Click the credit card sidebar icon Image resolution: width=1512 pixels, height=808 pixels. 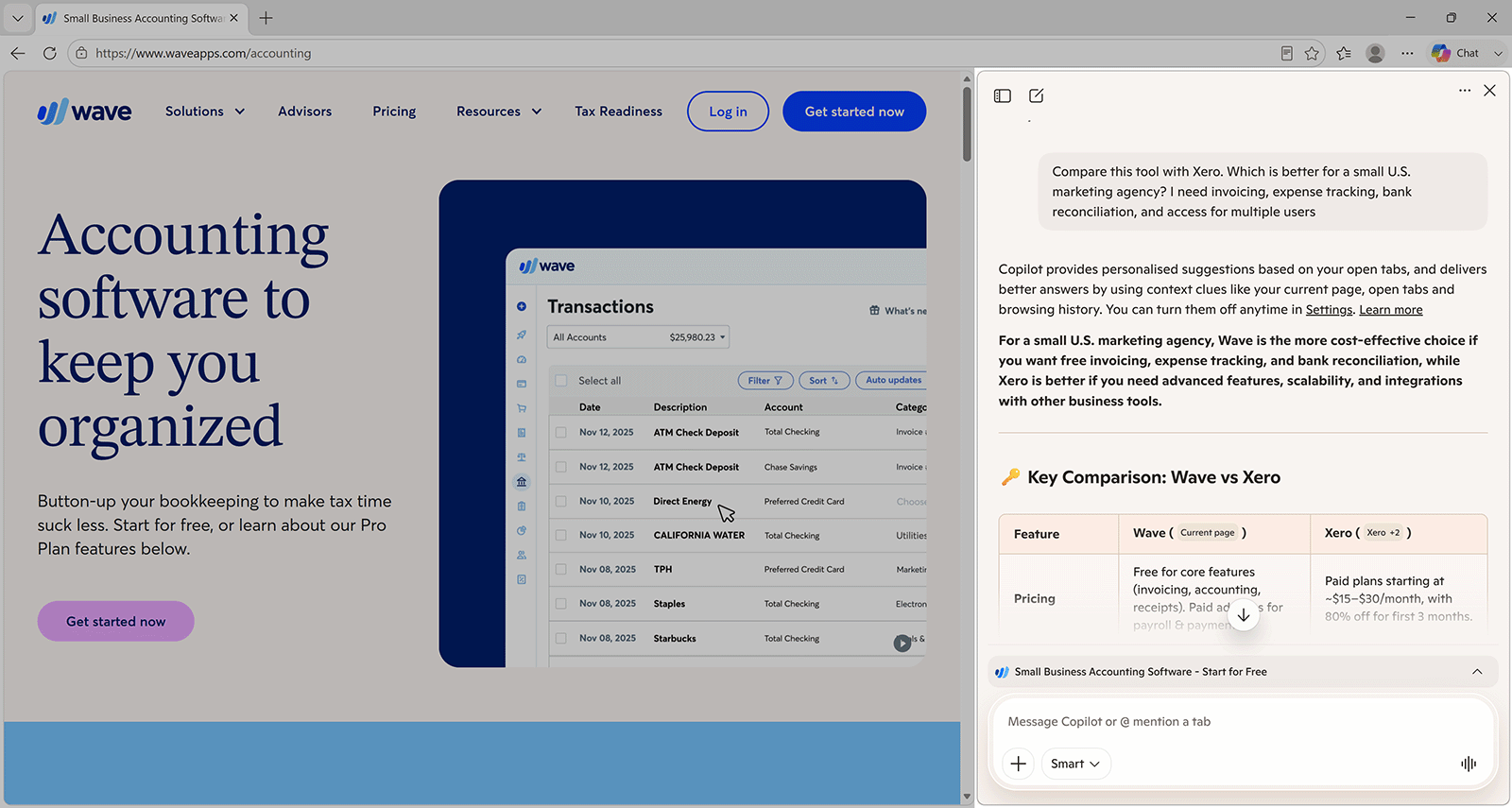tap(522, 384)
